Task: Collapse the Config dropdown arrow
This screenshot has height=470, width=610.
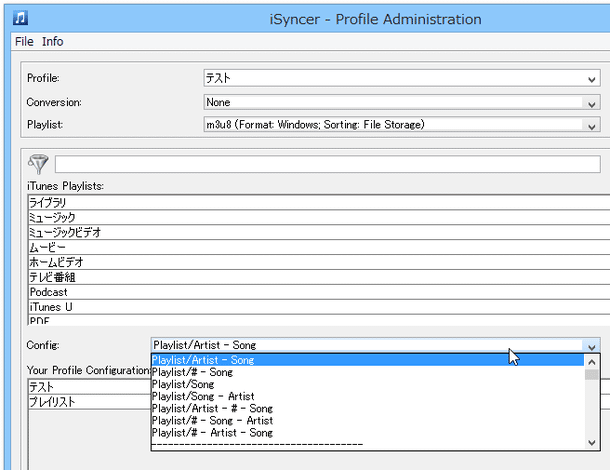Action: (x=591, y=345)
